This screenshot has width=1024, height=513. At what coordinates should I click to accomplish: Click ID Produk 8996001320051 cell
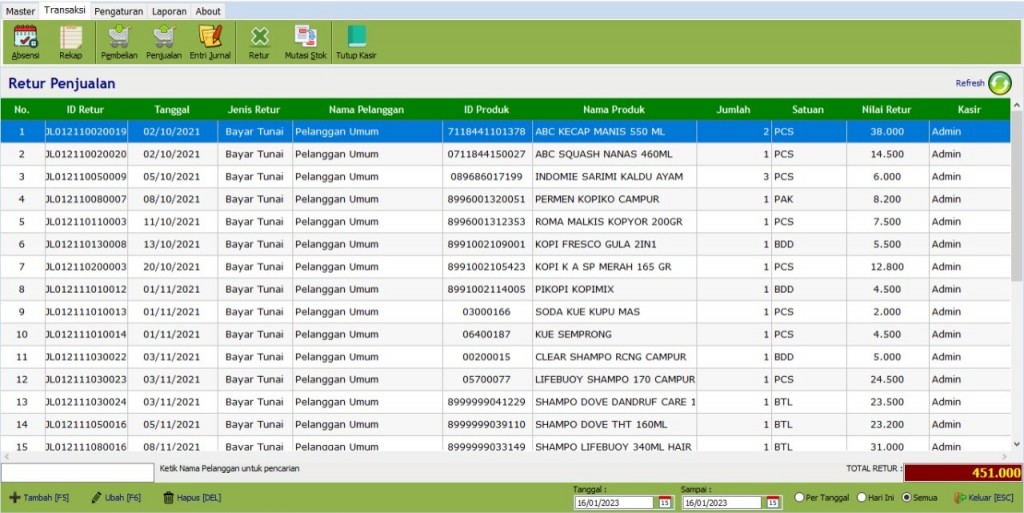(x=487, y=199)
